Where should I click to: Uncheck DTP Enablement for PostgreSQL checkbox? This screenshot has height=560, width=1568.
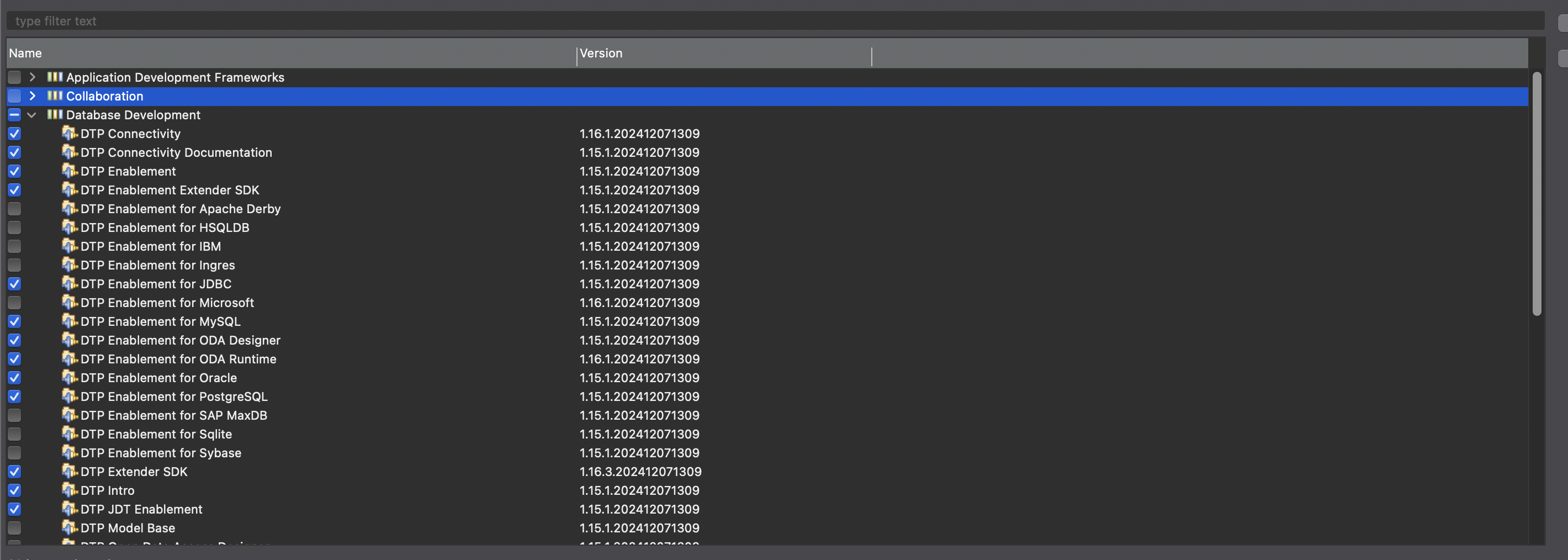[x=14, y=397]
